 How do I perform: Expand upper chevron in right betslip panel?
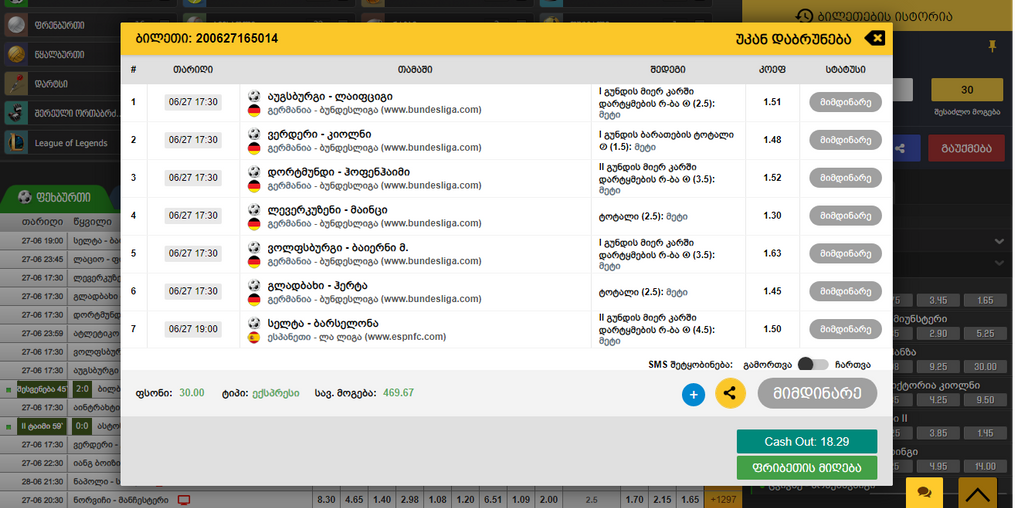pos(999,242)
